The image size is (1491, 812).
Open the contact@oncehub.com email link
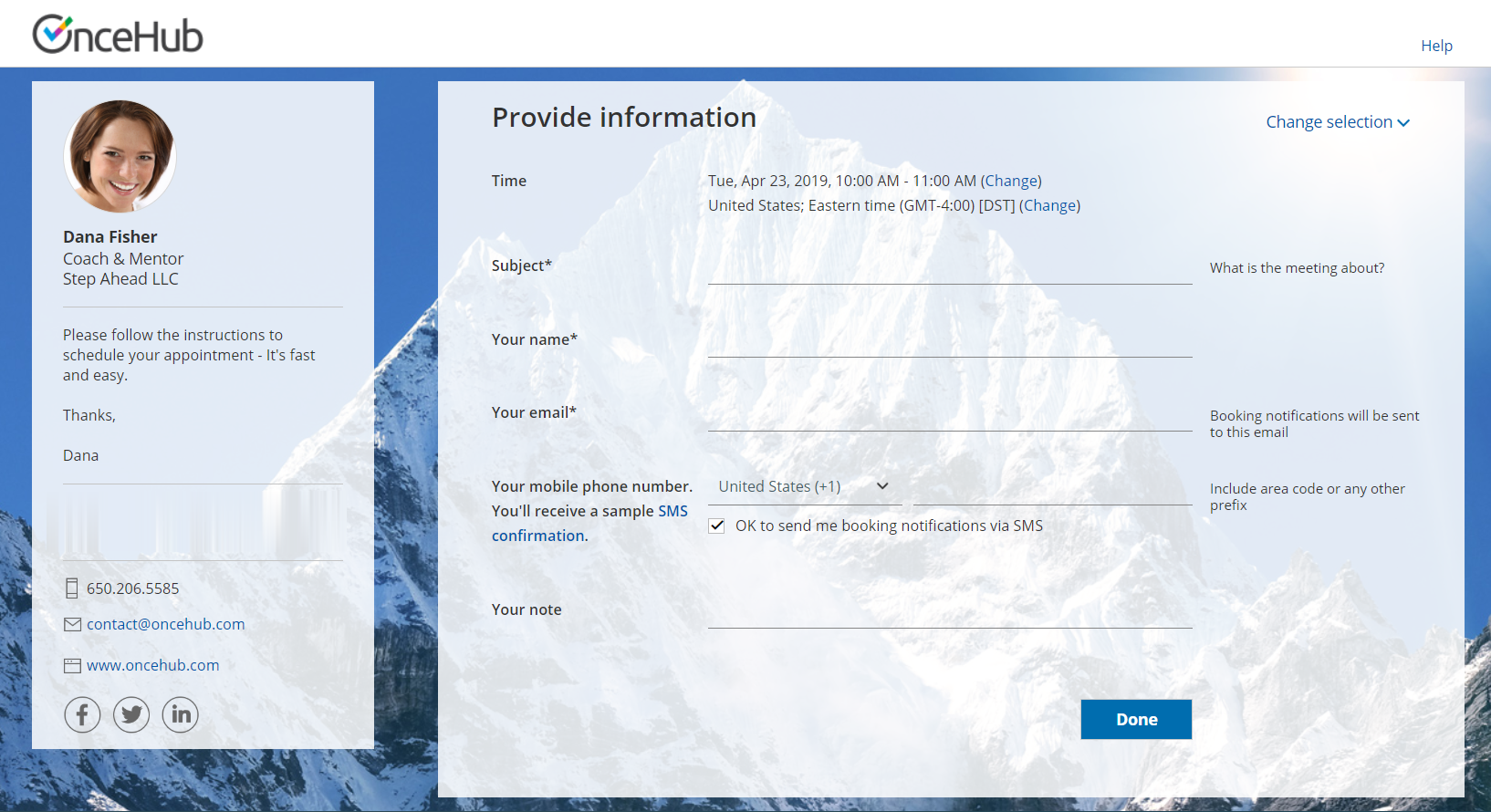pos(165,624)
